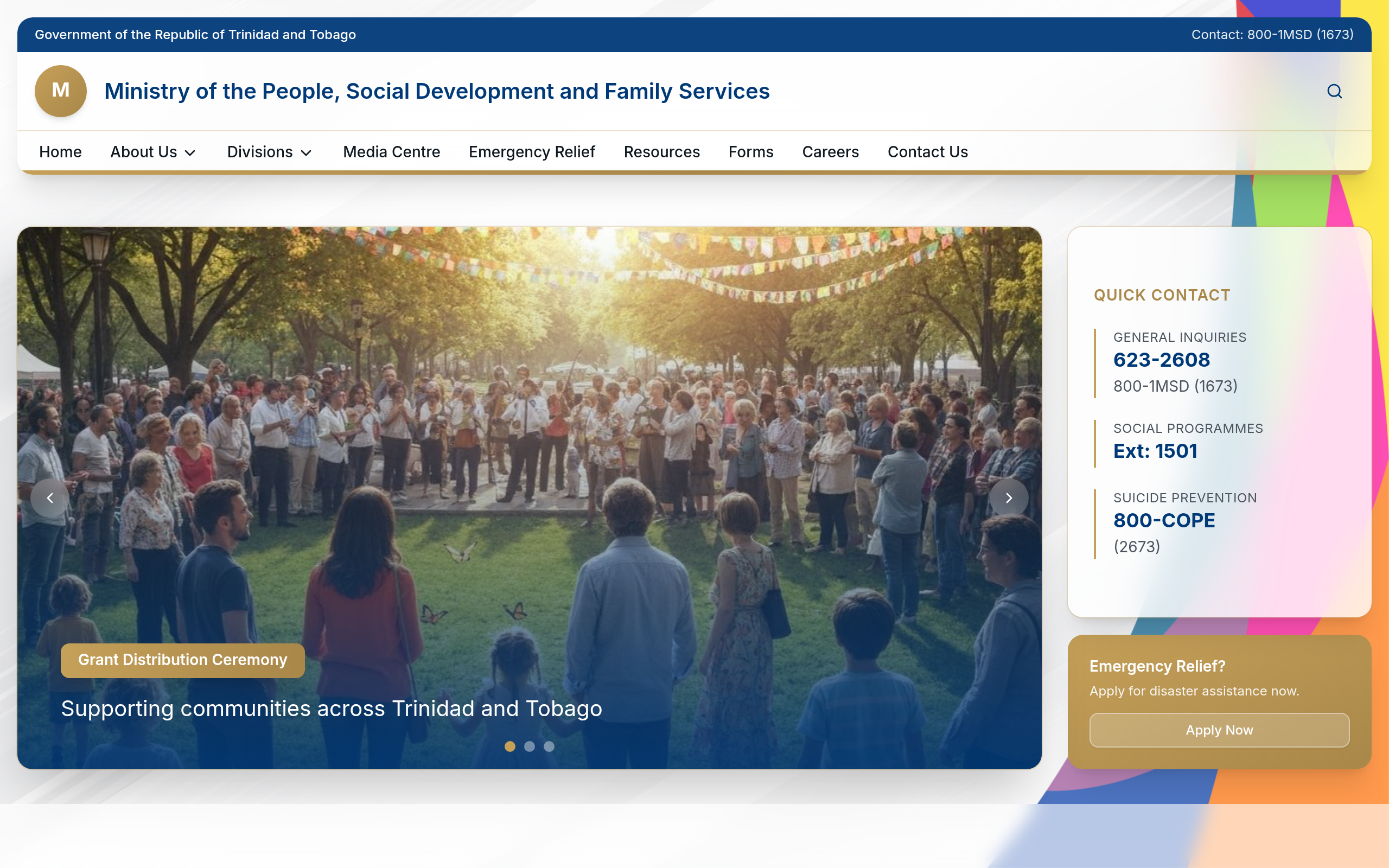Click the Apply Now button
The image size is (1389, 868).
(x=1219, y=730)
